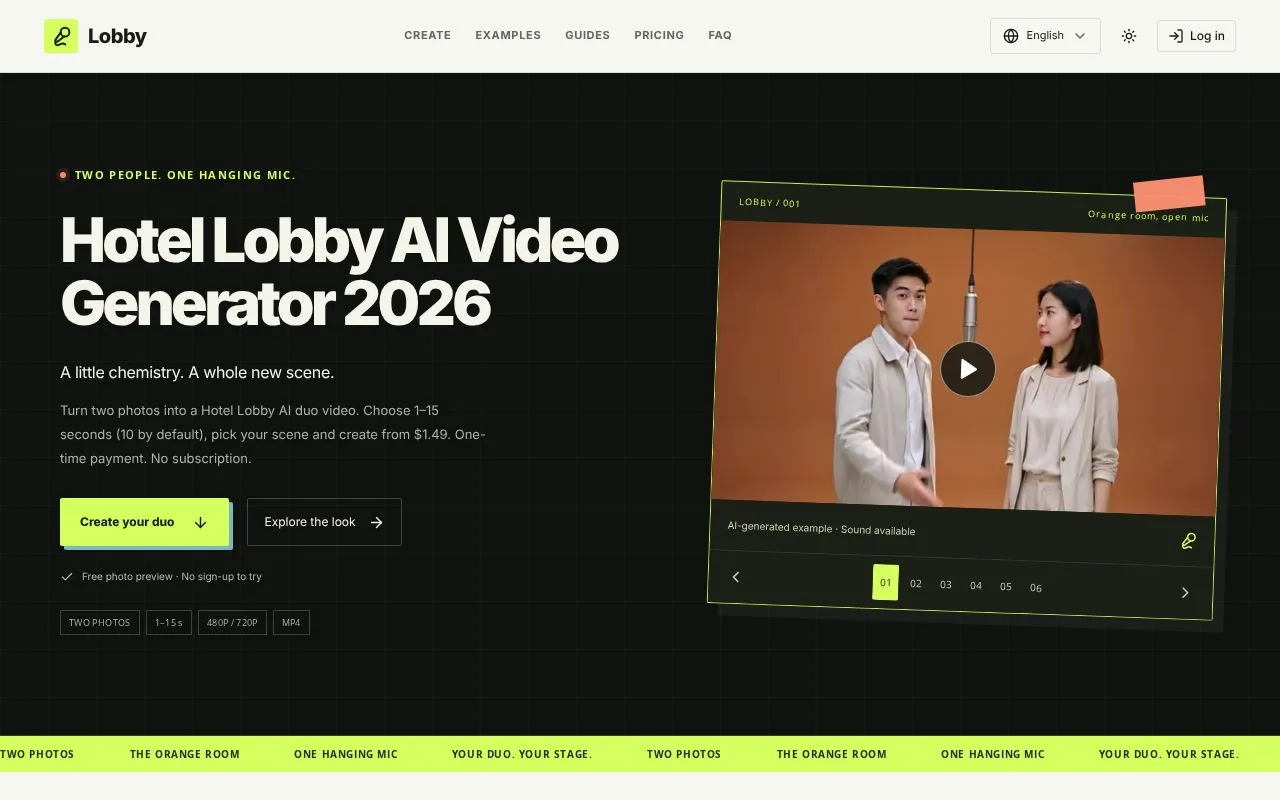
Task: Click "A little chemistry. A whole new scene."
Action: [197, 372]
